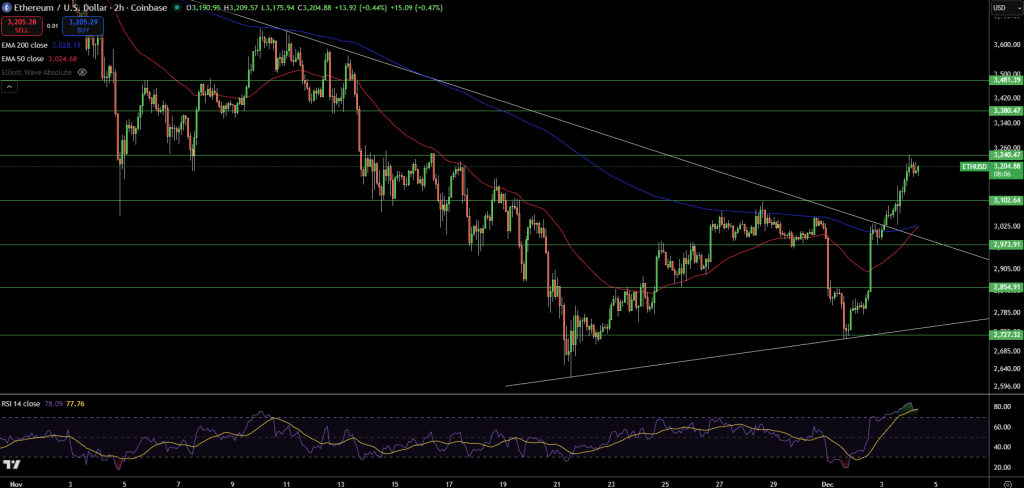Open the TradingView logo link
Screen dimensions: 1024x488
click(10, 464)
